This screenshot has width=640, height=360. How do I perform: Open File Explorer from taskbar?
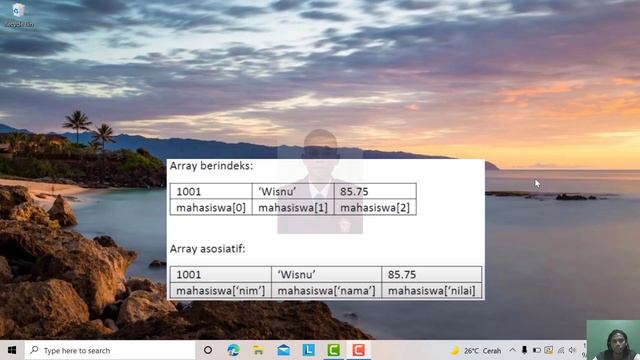click(x=258, y=350)
